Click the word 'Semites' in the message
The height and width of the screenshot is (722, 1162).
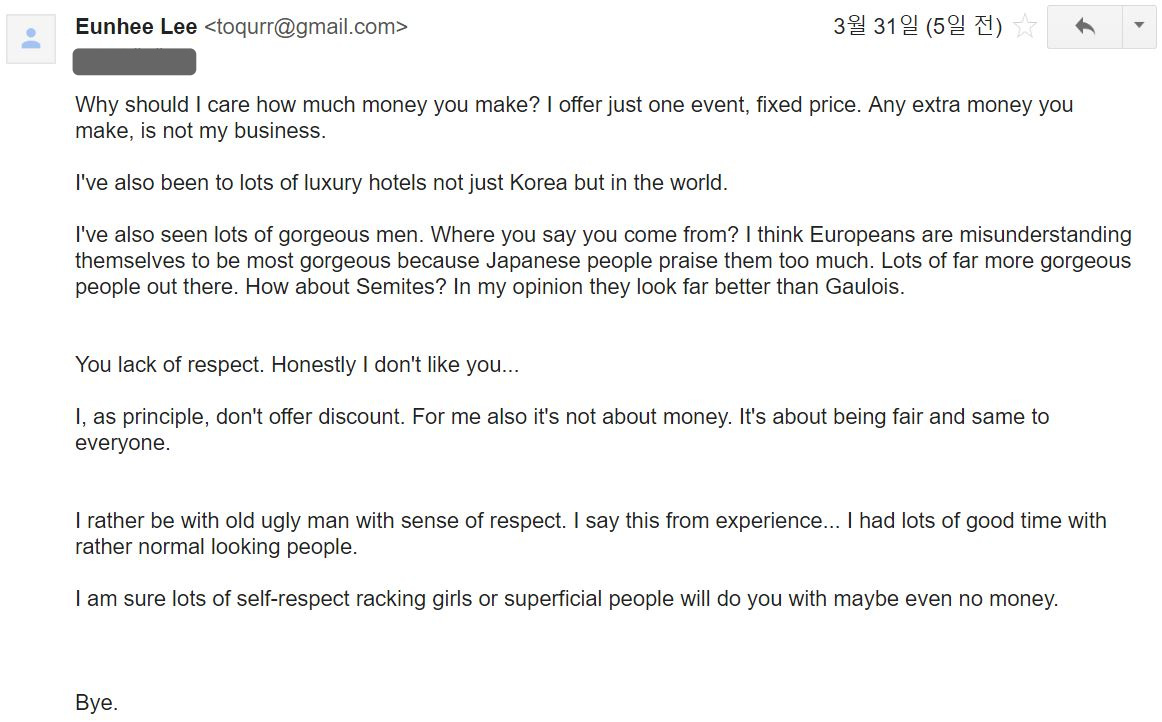[x=395, y=287]
